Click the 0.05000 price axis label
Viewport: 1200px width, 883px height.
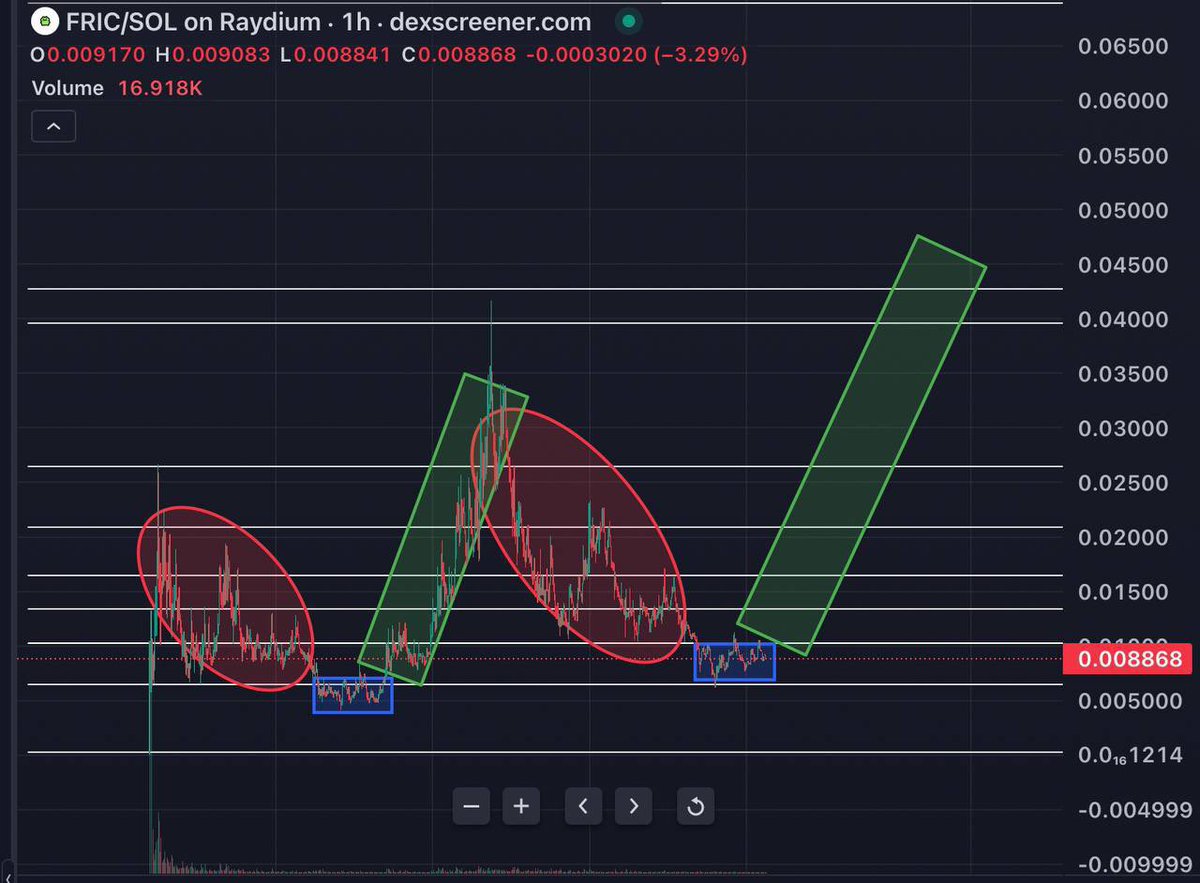(1124, 210)
